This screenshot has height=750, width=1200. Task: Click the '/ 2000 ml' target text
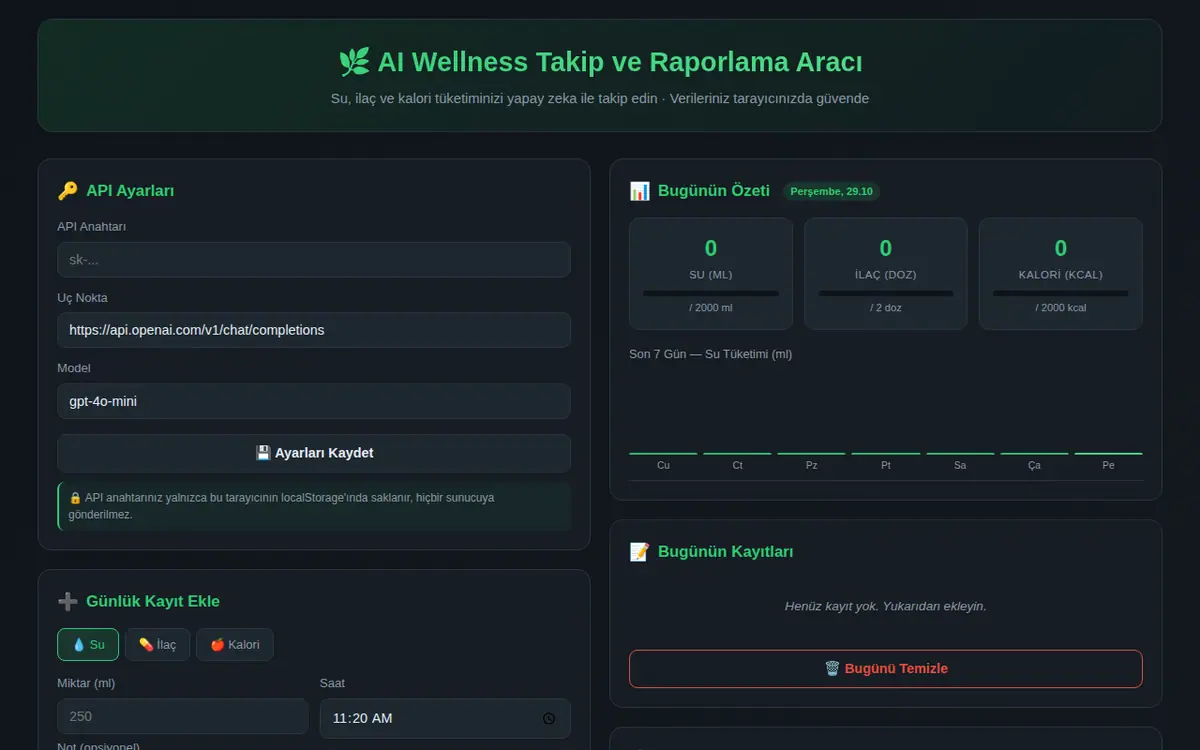click(x=711, y=308)
